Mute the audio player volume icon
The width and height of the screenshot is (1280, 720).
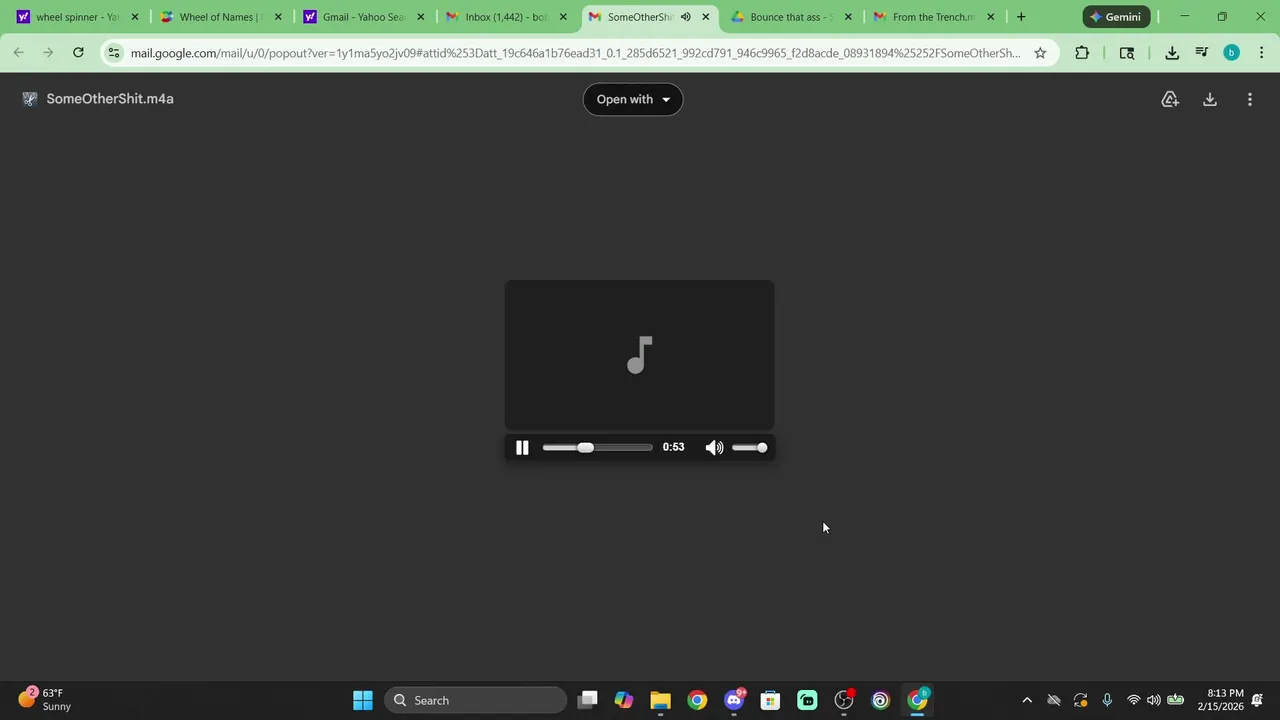pyautogui.click(x=714, y=448)
